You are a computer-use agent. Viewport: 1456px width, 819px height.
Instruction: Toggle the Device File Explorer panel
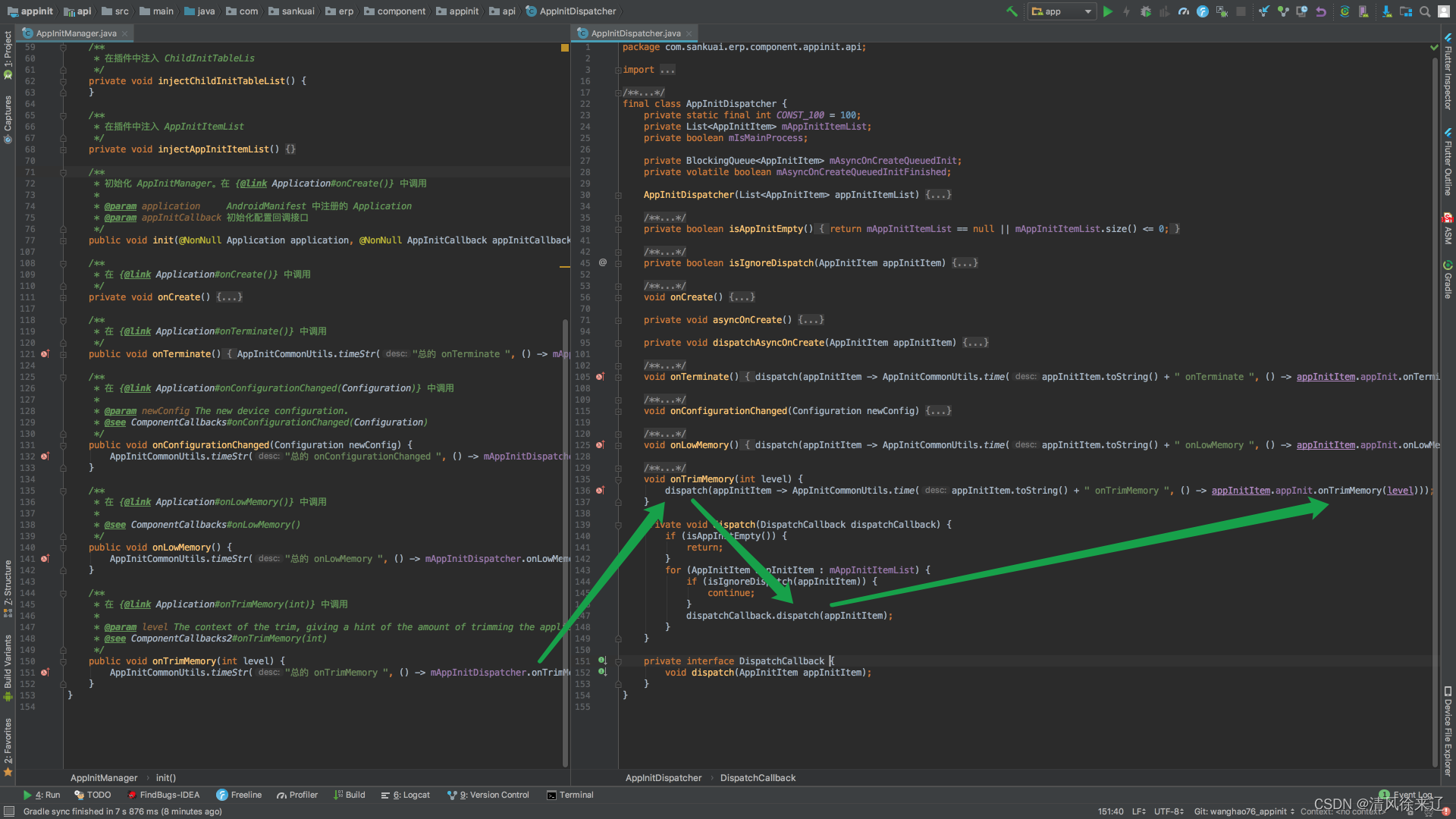(1448, 731)
